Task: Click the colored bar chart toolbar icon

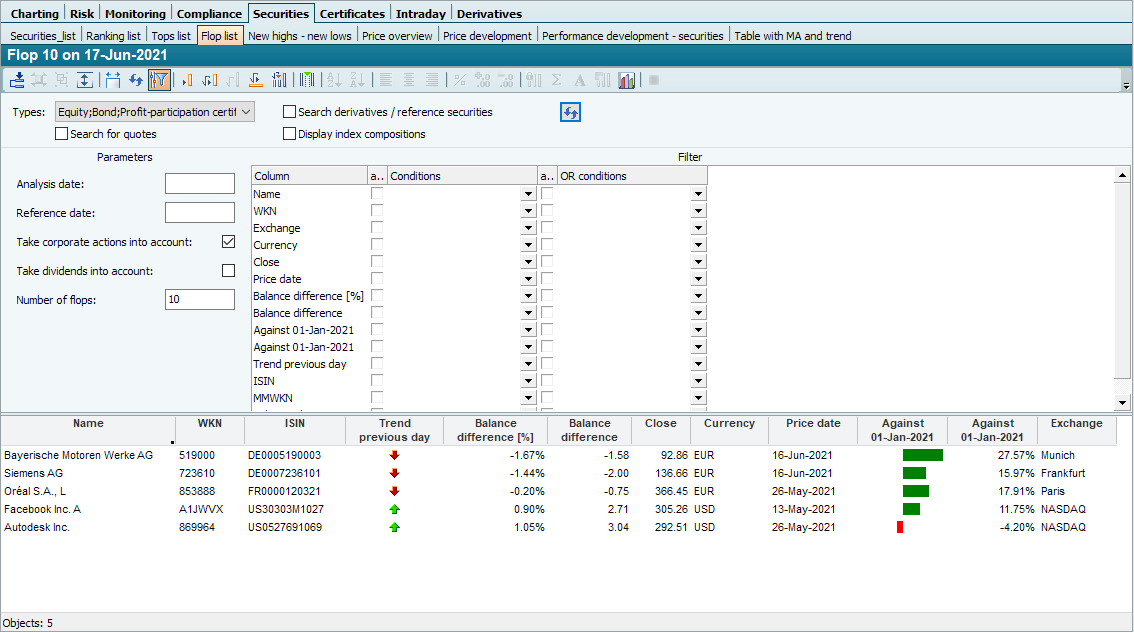Action: tap(627, 80)
